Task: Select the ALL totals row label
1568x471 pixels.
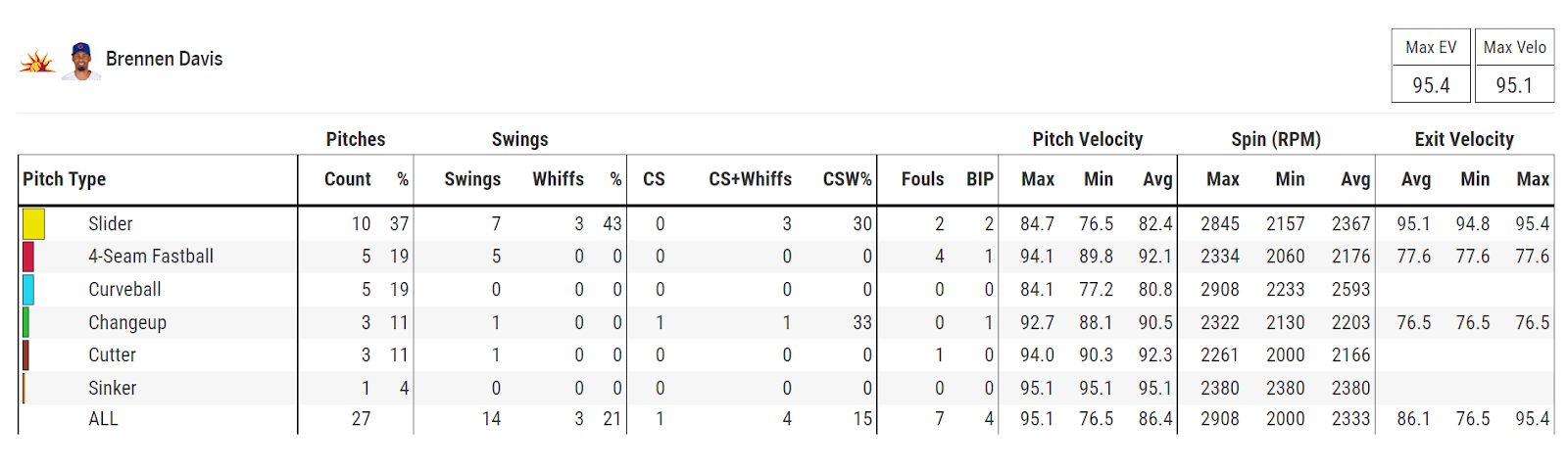Action: click(103, 419)
